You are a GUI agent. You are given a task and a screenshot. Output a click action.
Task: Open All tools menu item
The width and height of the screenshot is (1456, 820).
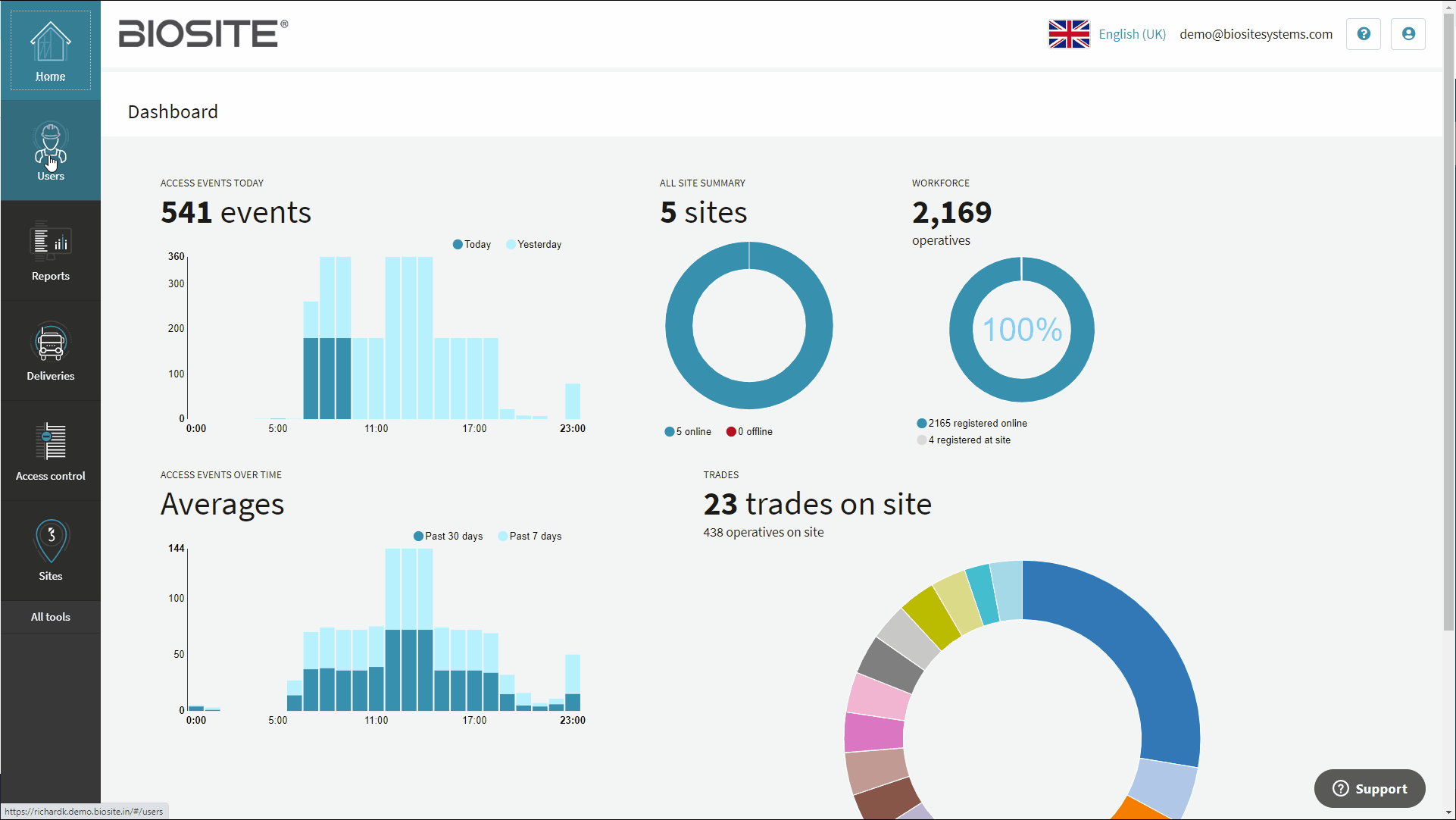point(51,617)
